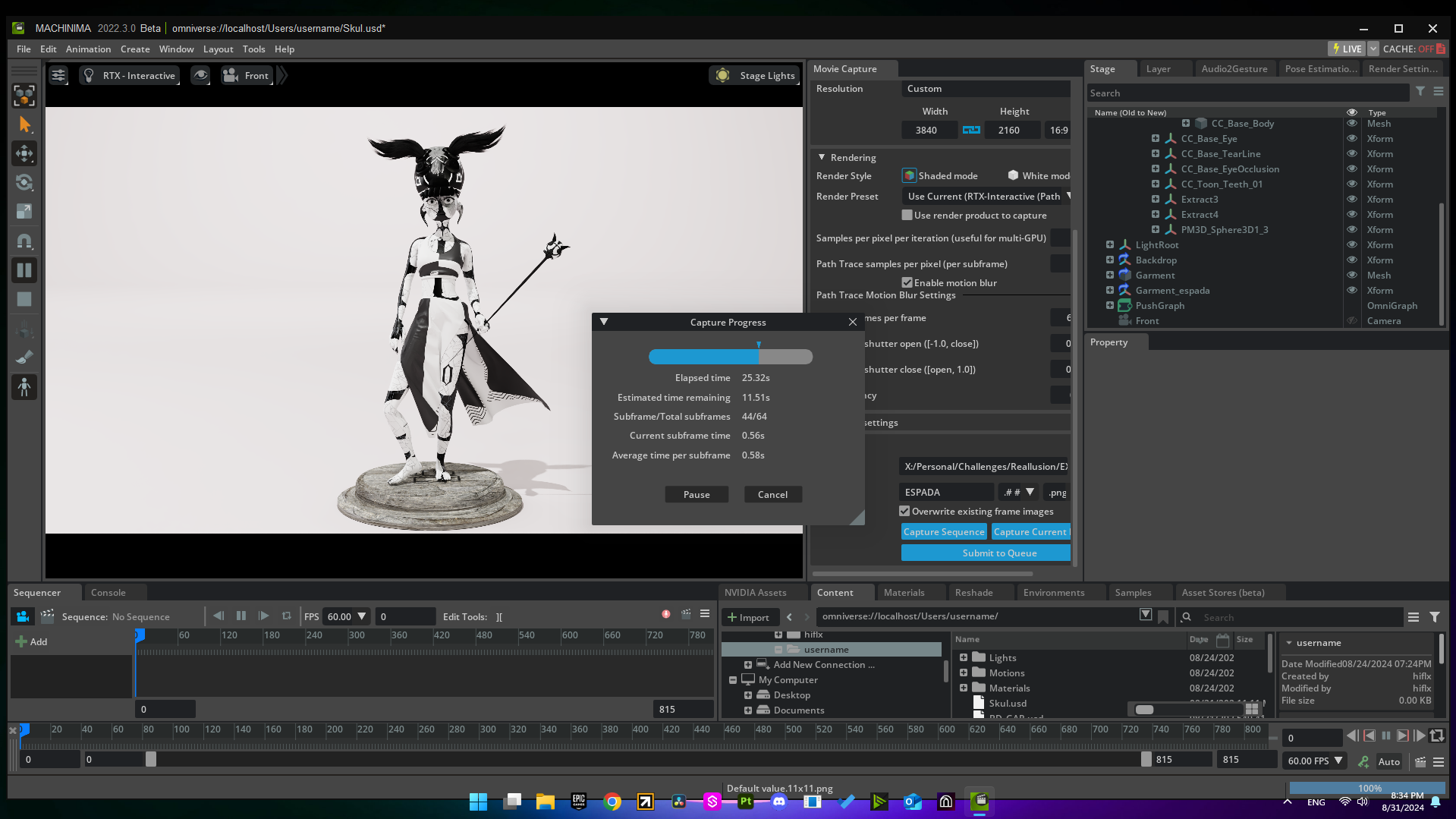This screenshot has height=819, width=1456.
Task: Disable the Enable motion blur checkbox
Action: 907,282
